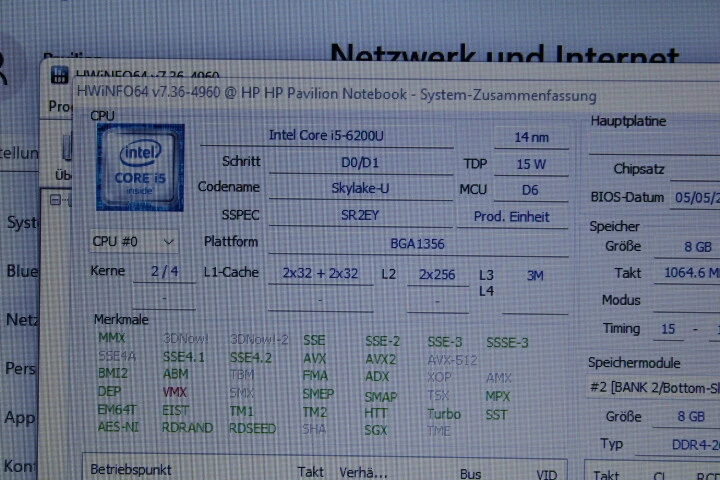Open the Pro... menu in the back HWiNFO window
The image size is (720, 480).
coord(60,107)
